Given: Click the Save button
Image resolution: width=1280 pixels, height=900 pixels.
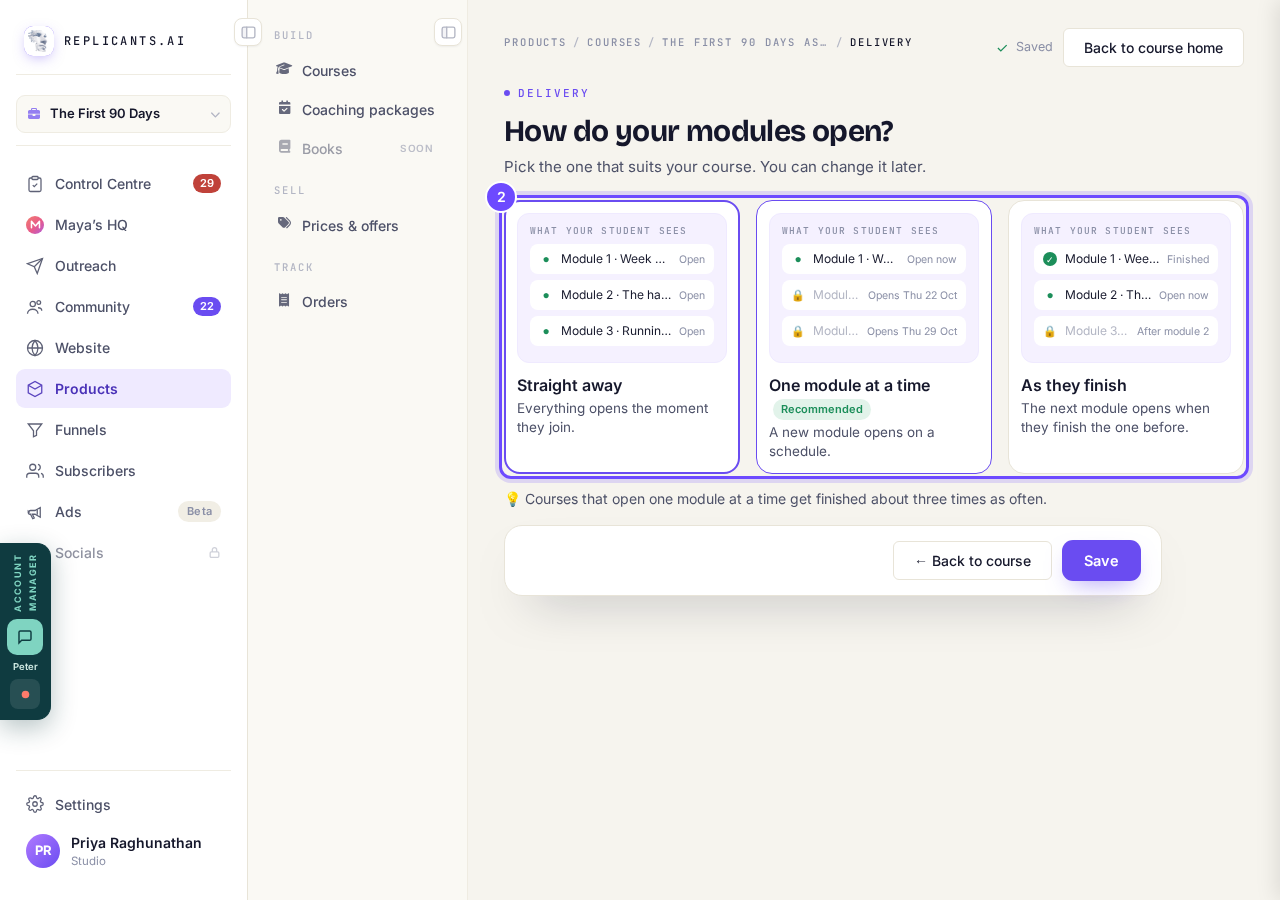Looking at the screenshot, I should pyautogui.click(x=1101, y=561).
